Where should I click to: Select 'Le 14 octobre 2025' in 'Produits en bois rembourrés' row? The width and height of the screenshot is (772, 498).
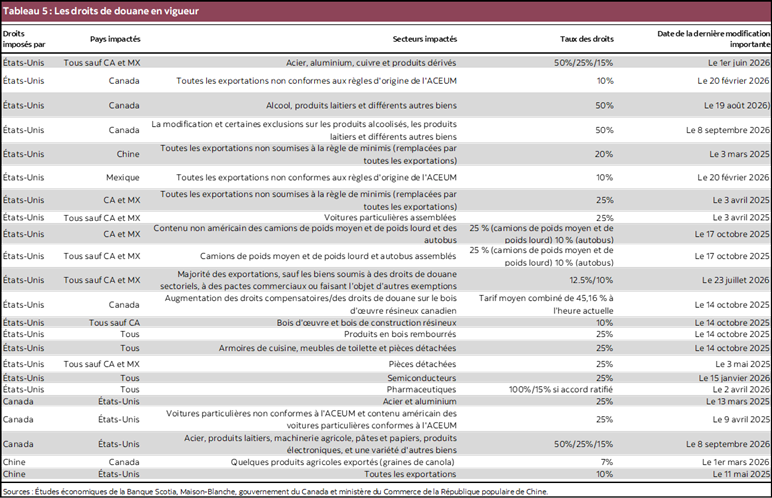coord(732,334)
